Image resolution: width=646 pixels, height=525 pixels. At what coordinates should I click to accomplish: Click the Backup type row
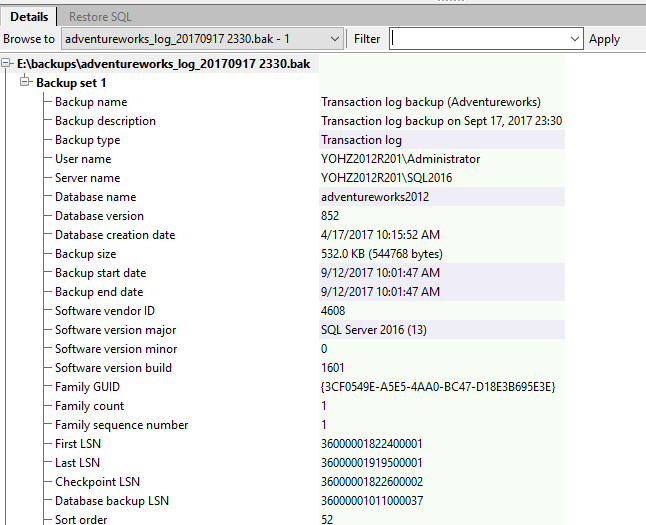pos(87,140)
